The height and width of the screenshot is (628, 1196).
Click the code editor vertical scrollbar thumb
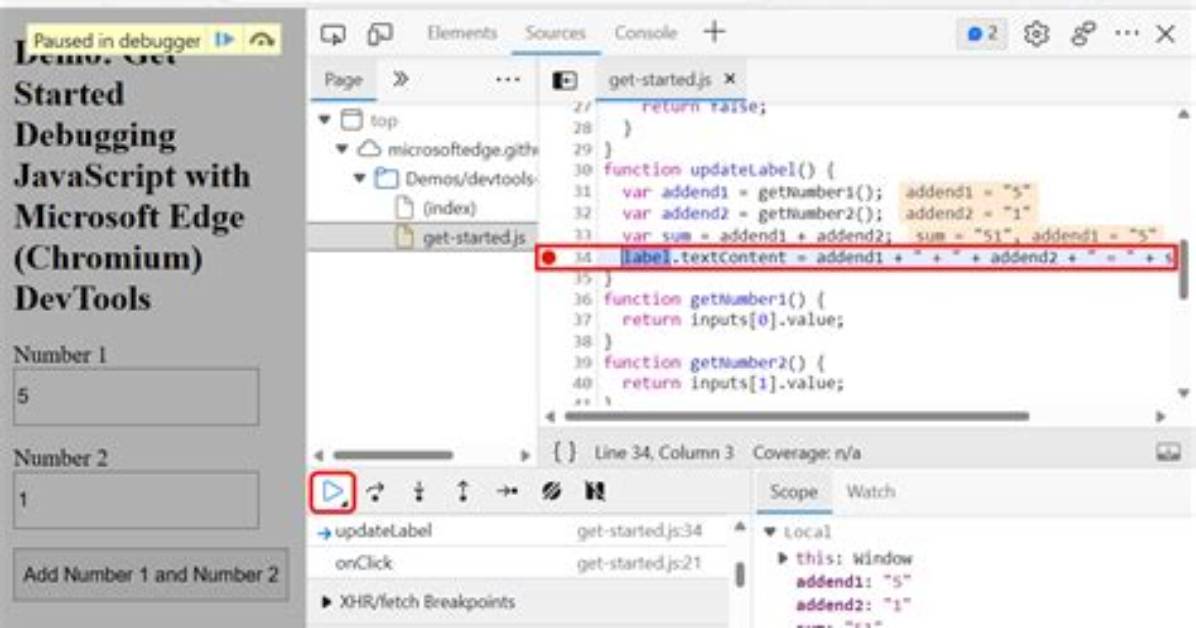point(1183,269)
